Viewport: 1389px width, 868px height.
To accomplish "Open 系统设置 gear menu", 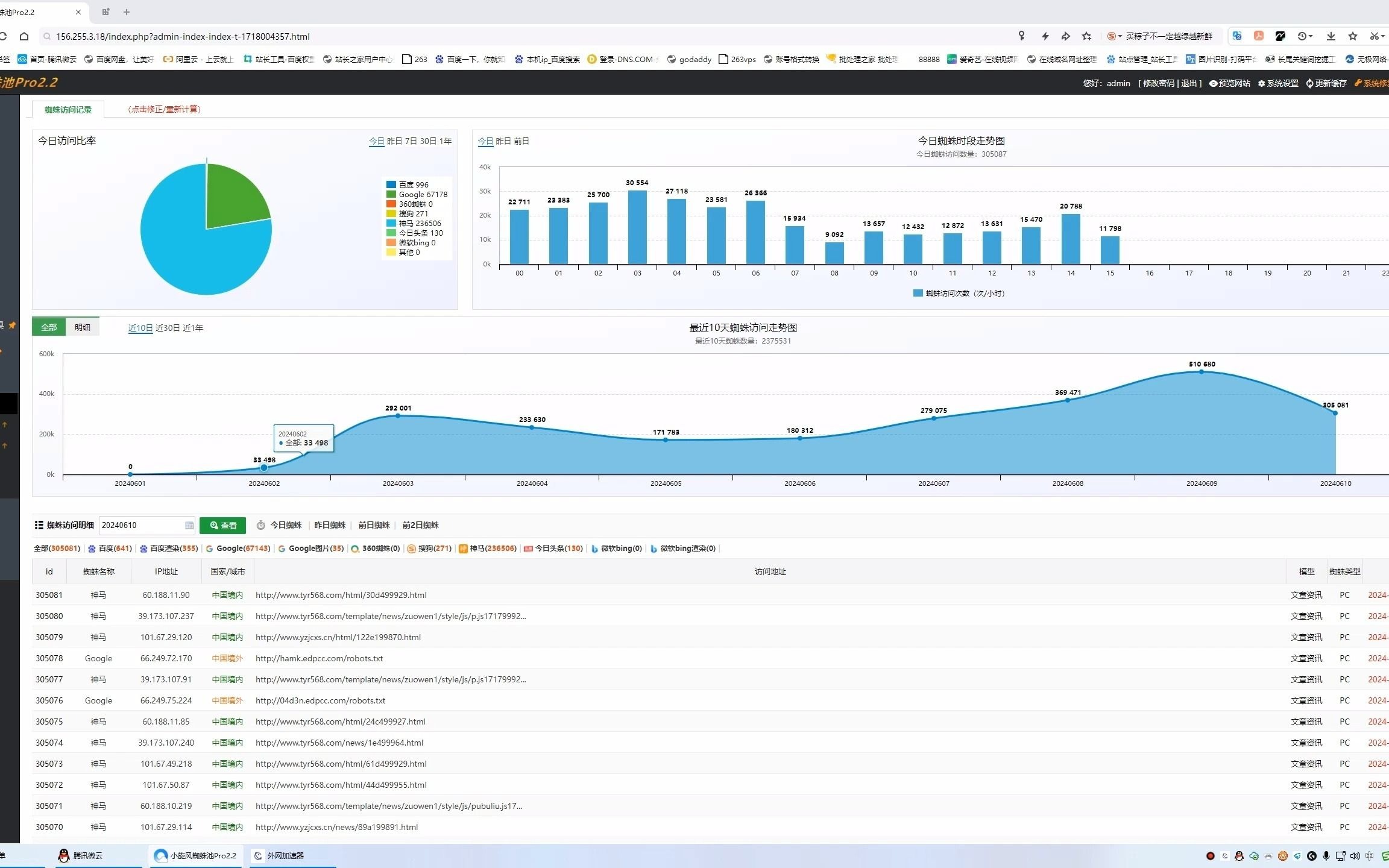I will 1278,83.
